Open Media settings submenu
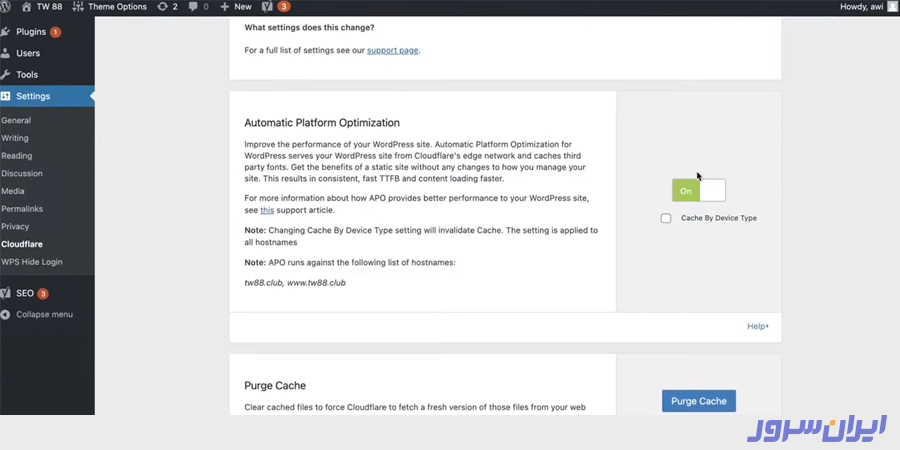 point(13,191)
